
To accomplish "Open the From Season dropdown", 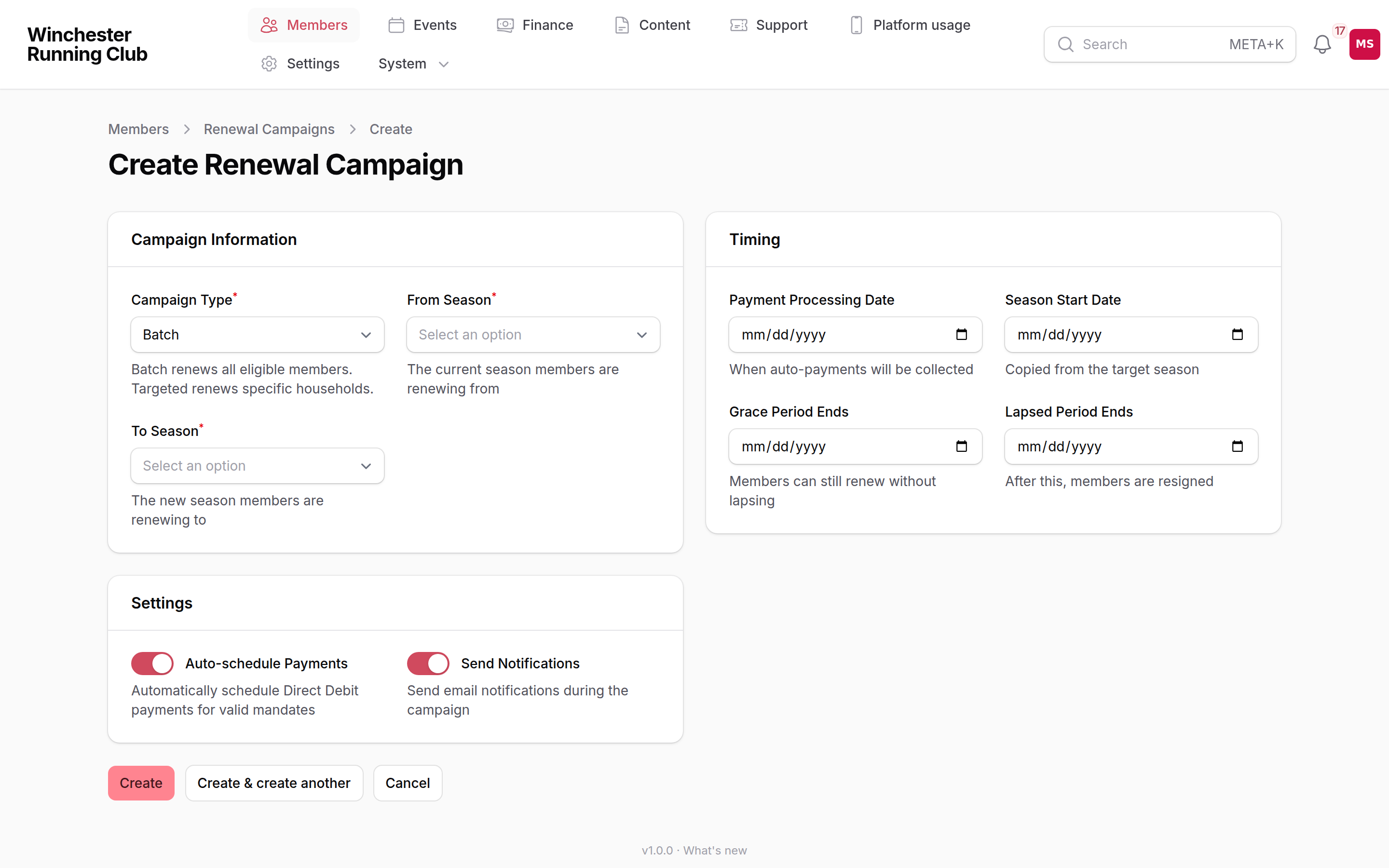I will tap(533, 335).
